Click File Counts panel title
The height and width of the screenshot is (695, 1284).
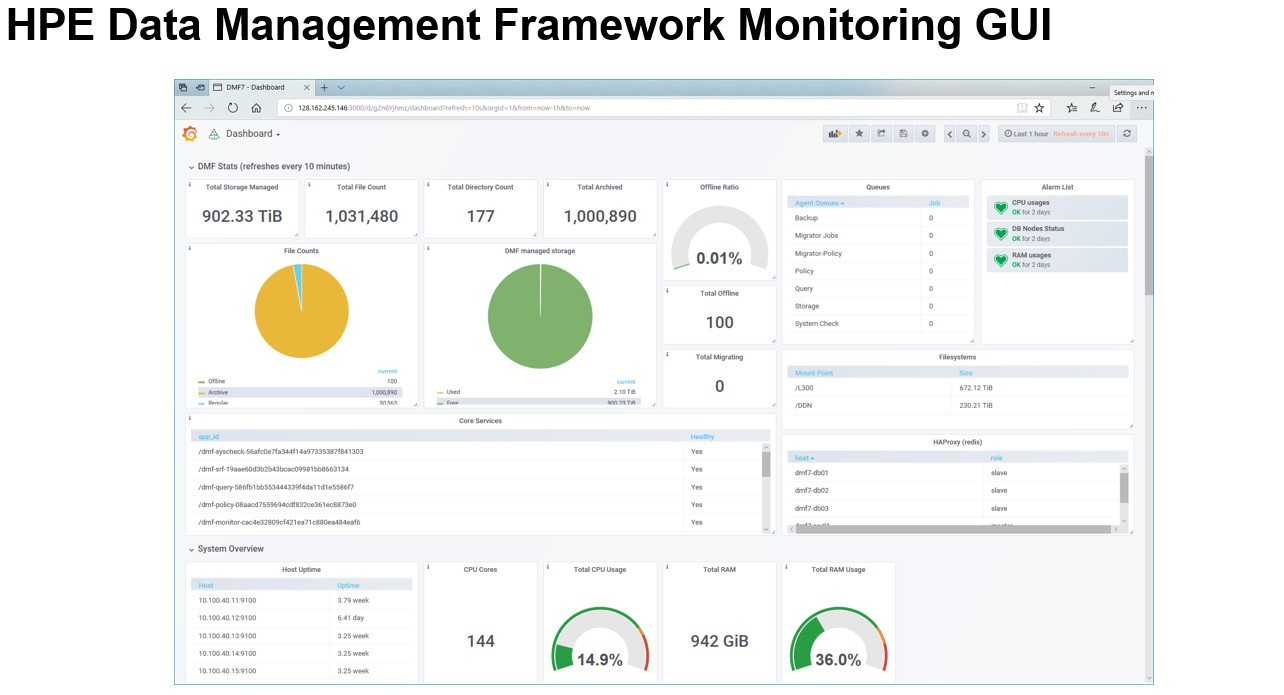pos(301,251)
